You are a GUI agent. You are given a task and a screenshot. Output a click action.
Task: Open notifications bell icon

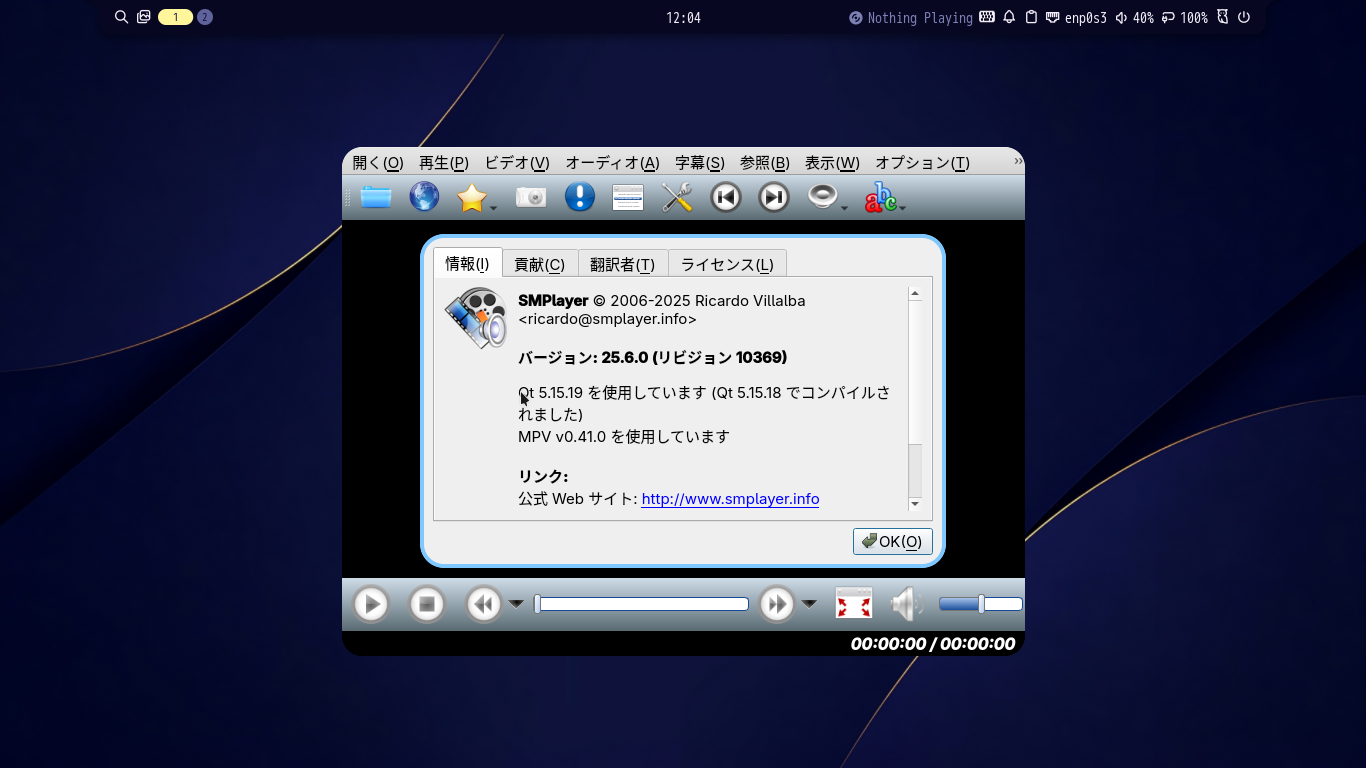(x=1009, y=17)
